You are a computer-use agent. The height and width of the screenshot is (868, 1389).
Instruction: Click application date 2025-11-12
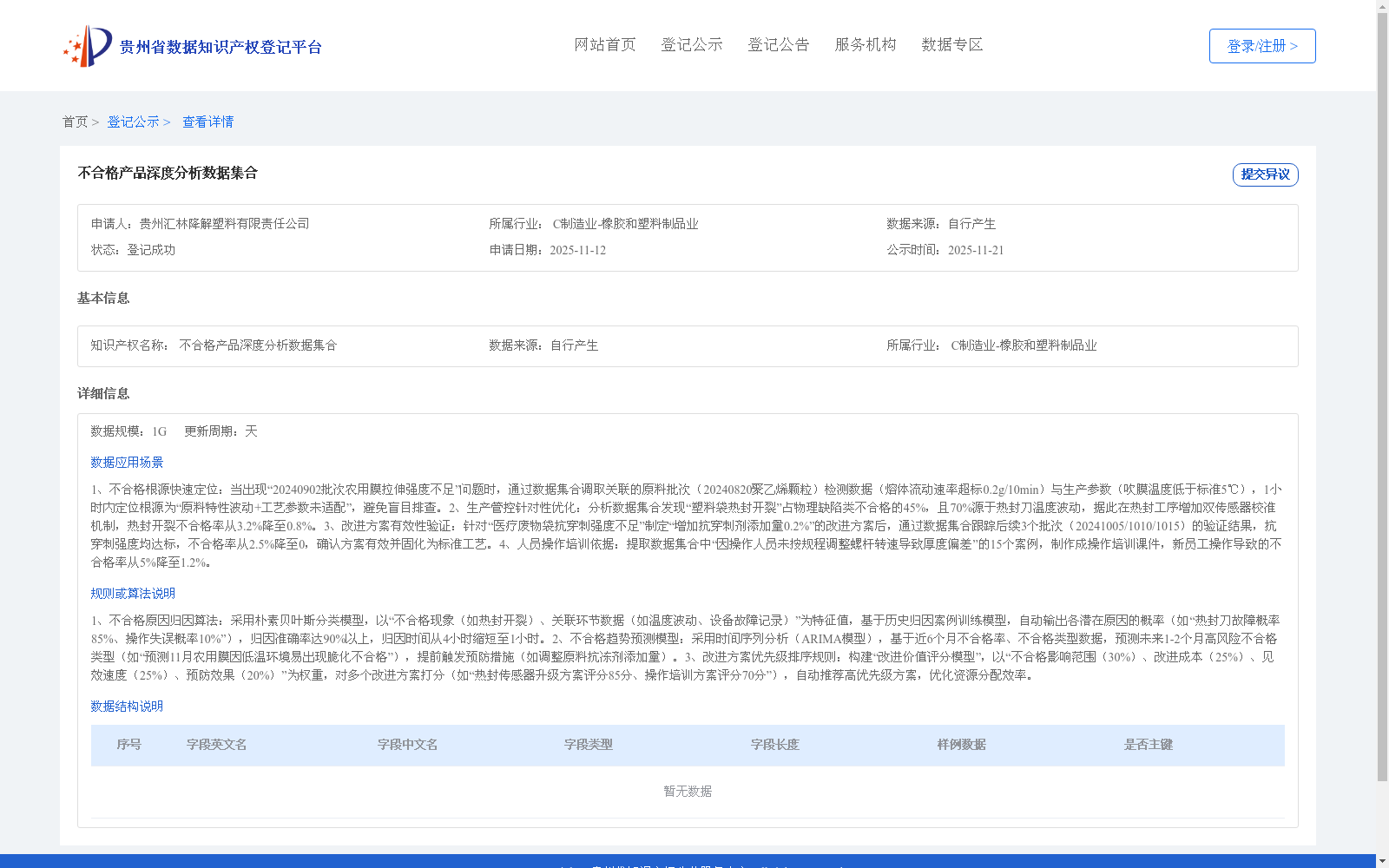577,250
